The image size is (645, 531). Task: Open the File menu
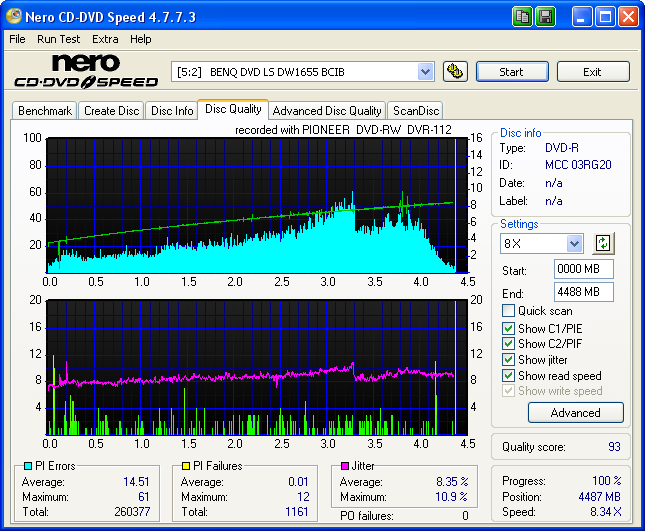(17, 39)
